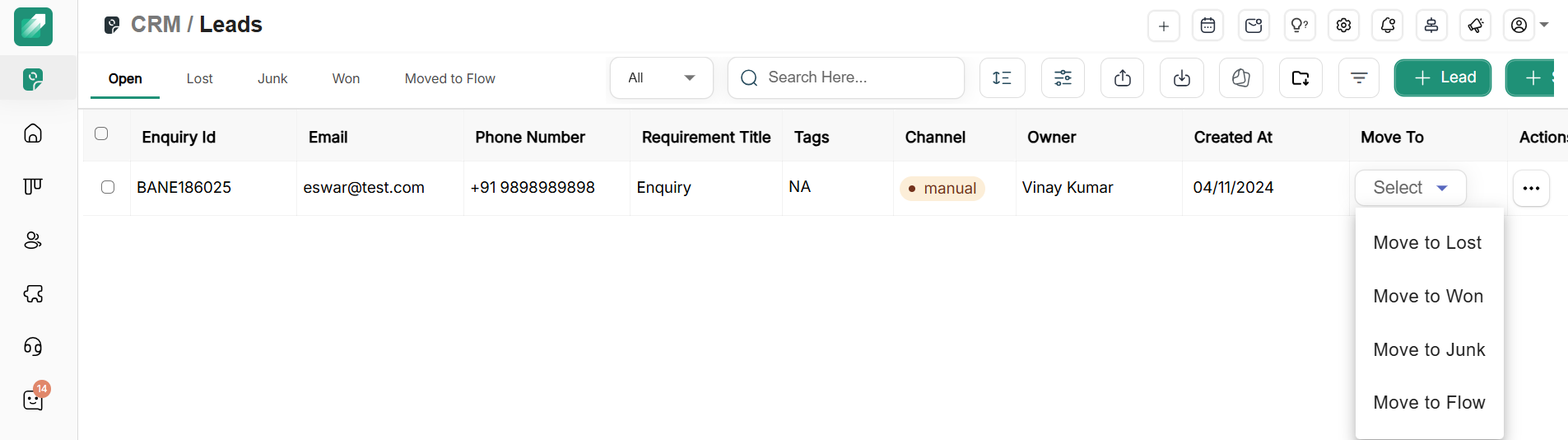The image size is (1568, 440).
Task: Open the Home icon in sidebar
Action: 33,133
